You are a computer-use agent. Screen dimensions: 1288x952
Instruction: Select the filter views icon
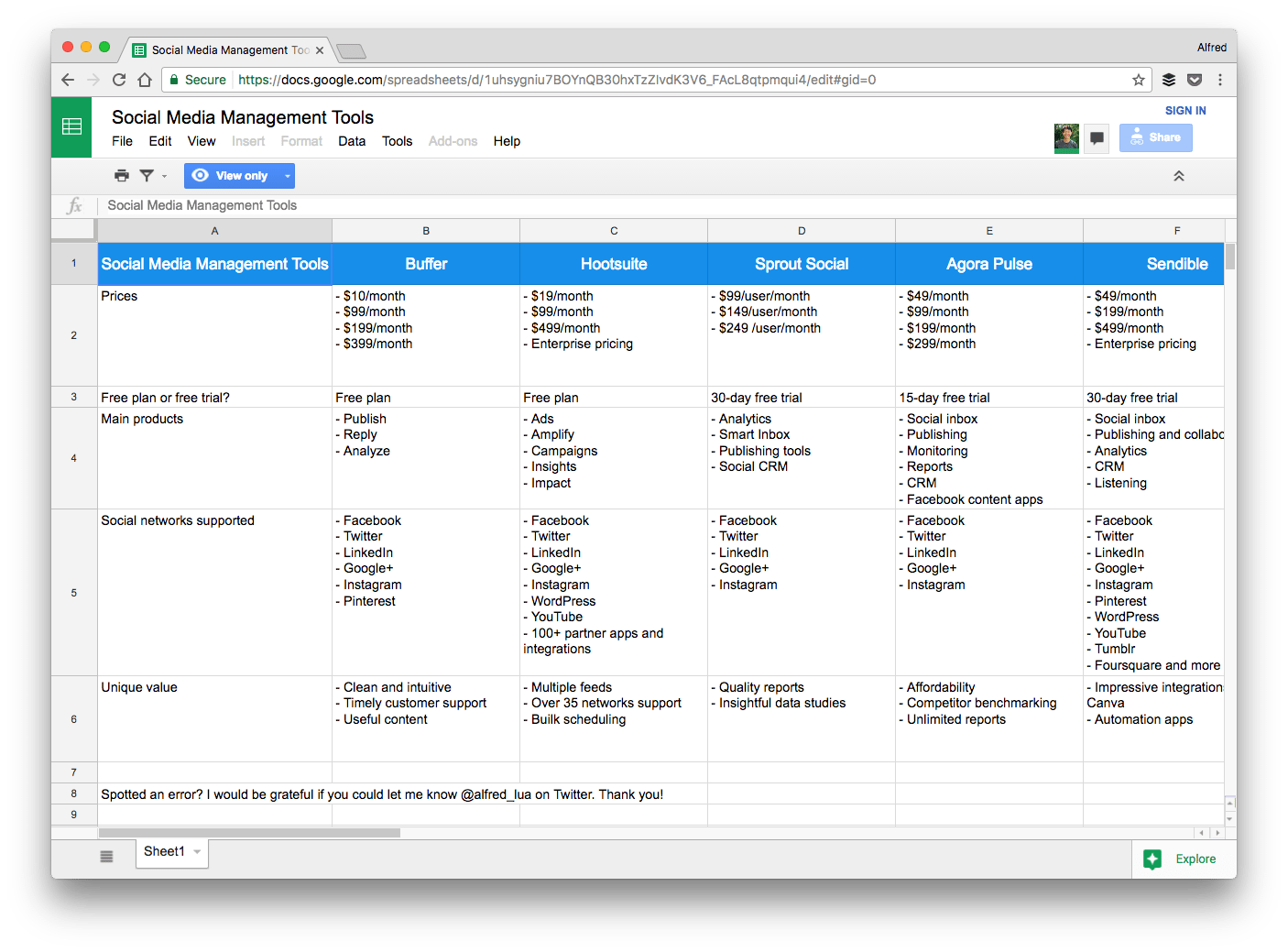(147, 175)
